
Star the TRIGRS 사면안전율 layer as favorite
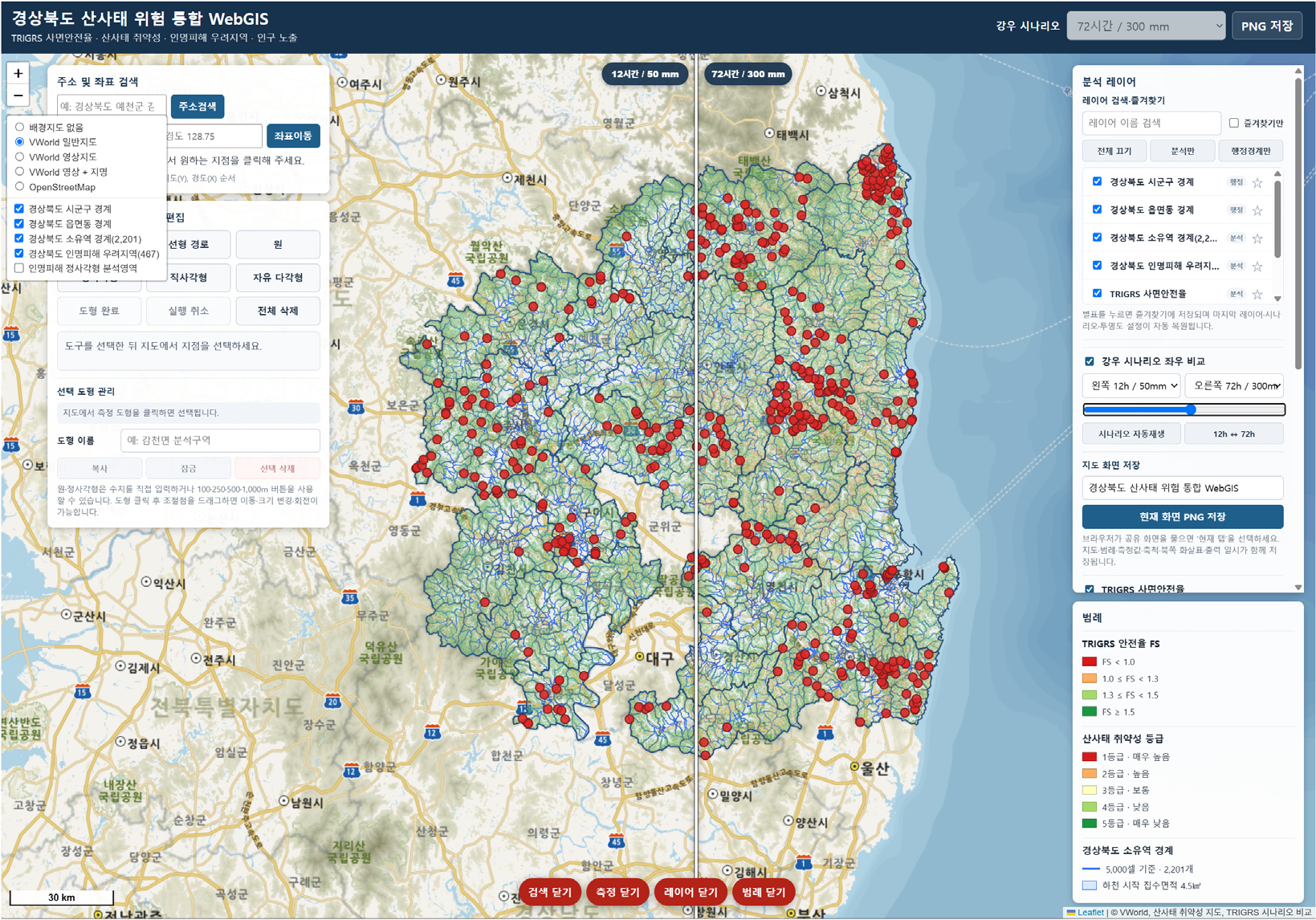[1257, 295]
